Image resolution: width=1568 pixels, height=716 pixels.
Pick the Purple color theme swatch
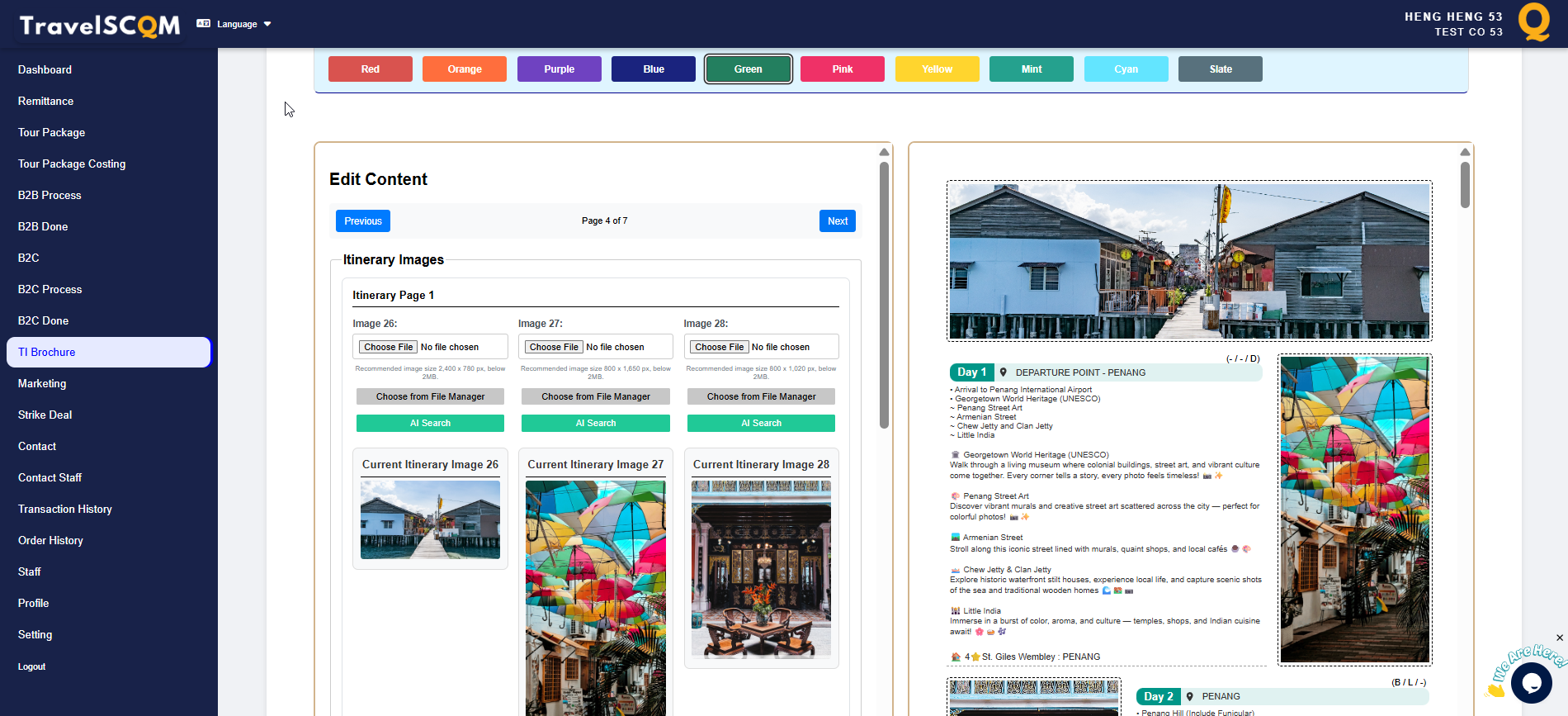tap(559, 69)
